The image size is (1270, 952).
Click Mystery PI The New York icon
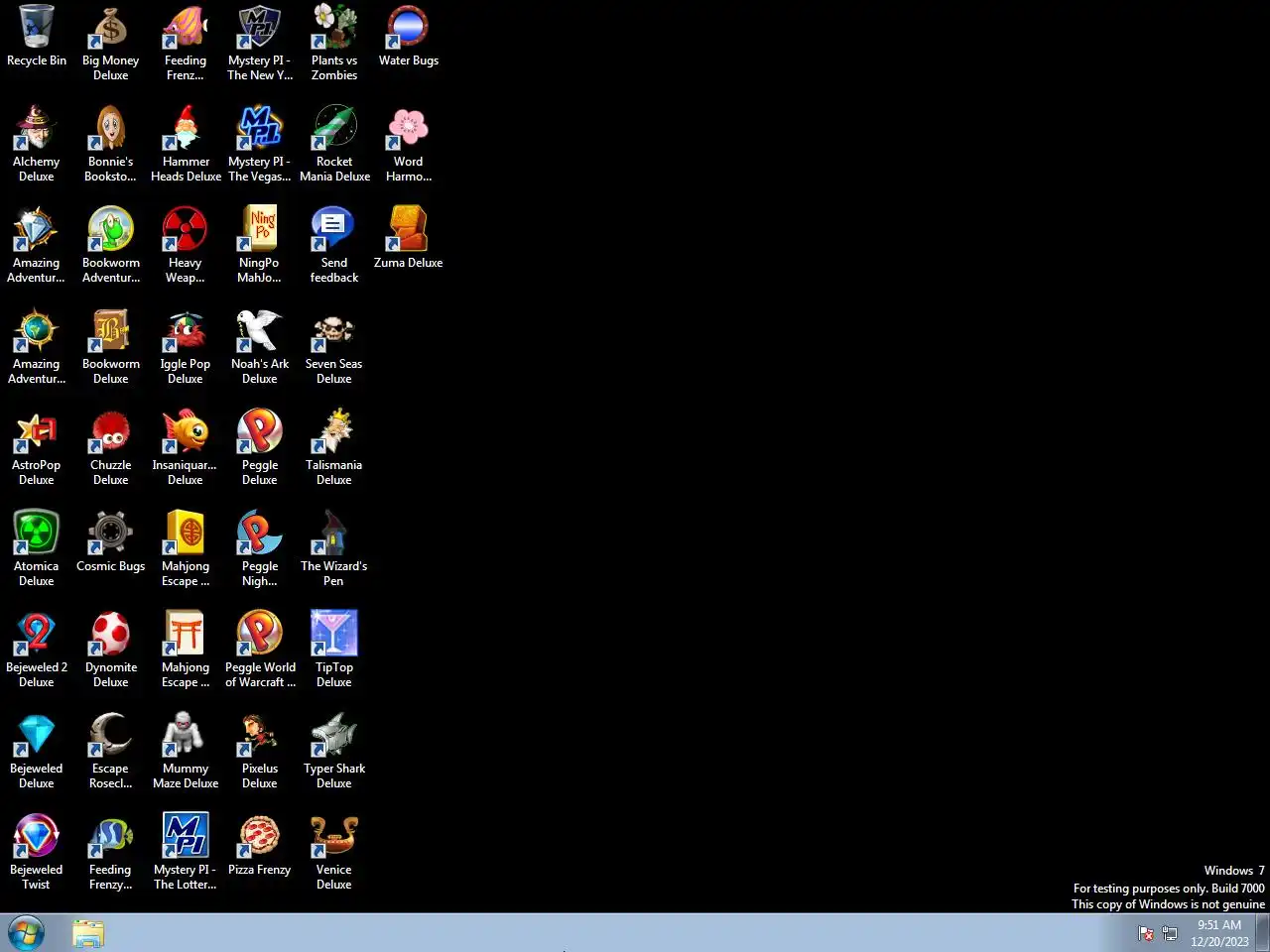260,27
